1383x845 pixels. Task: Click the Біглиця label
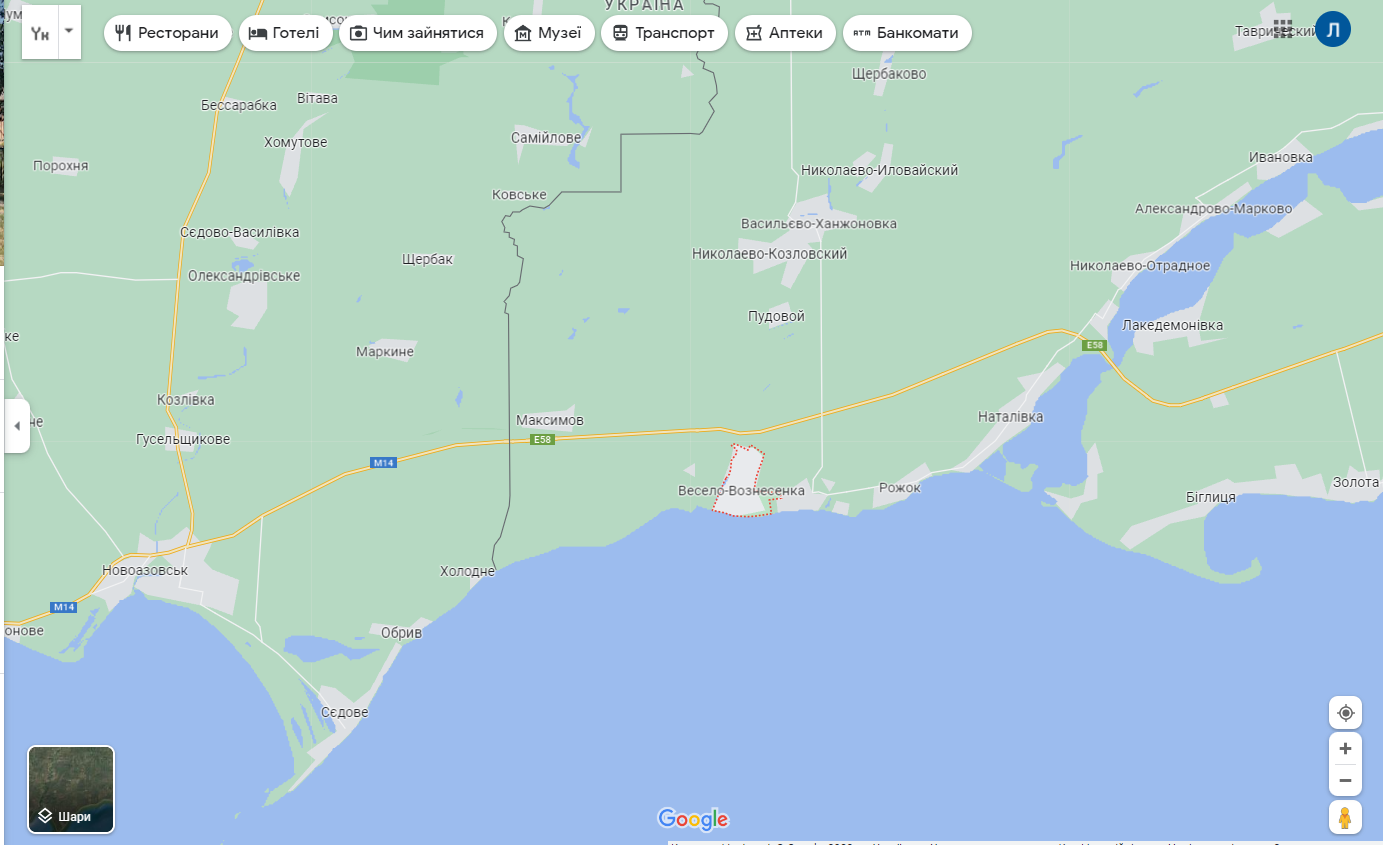[x=1211, y=497]
